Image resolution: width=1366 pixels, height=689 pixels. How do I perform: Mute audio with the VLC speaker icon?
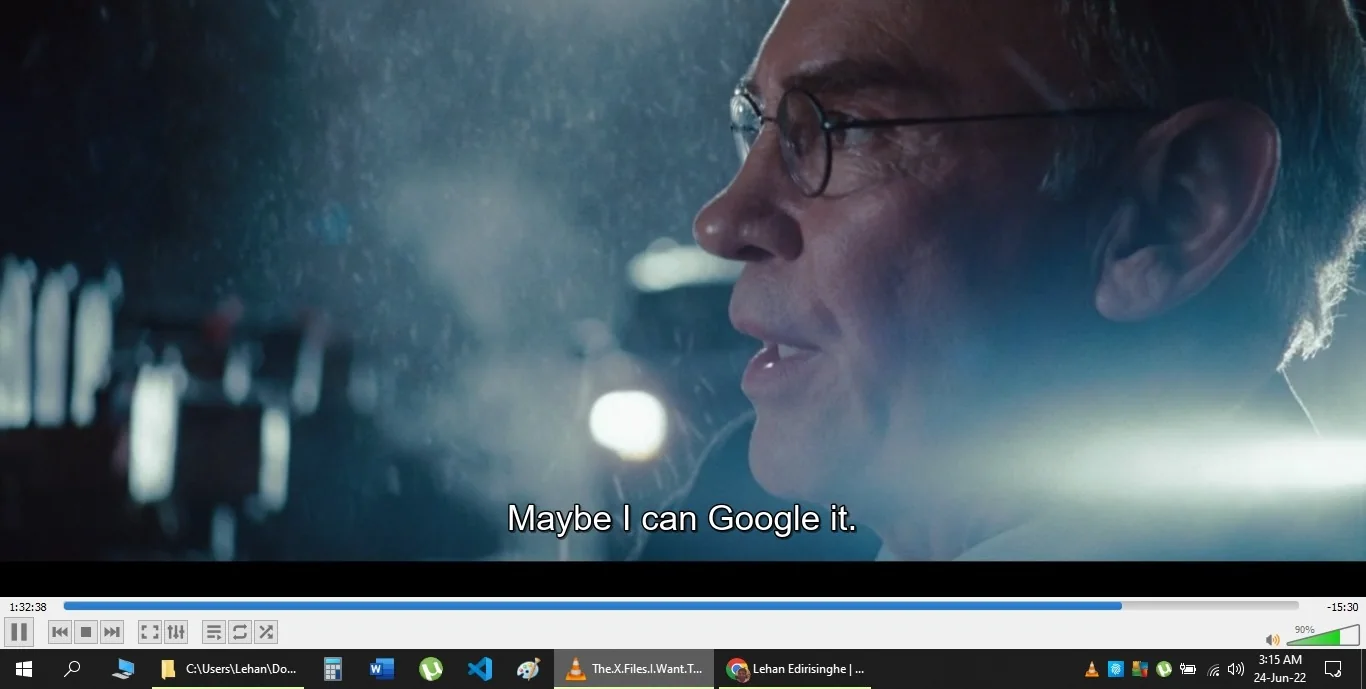tap(1272, 640)
